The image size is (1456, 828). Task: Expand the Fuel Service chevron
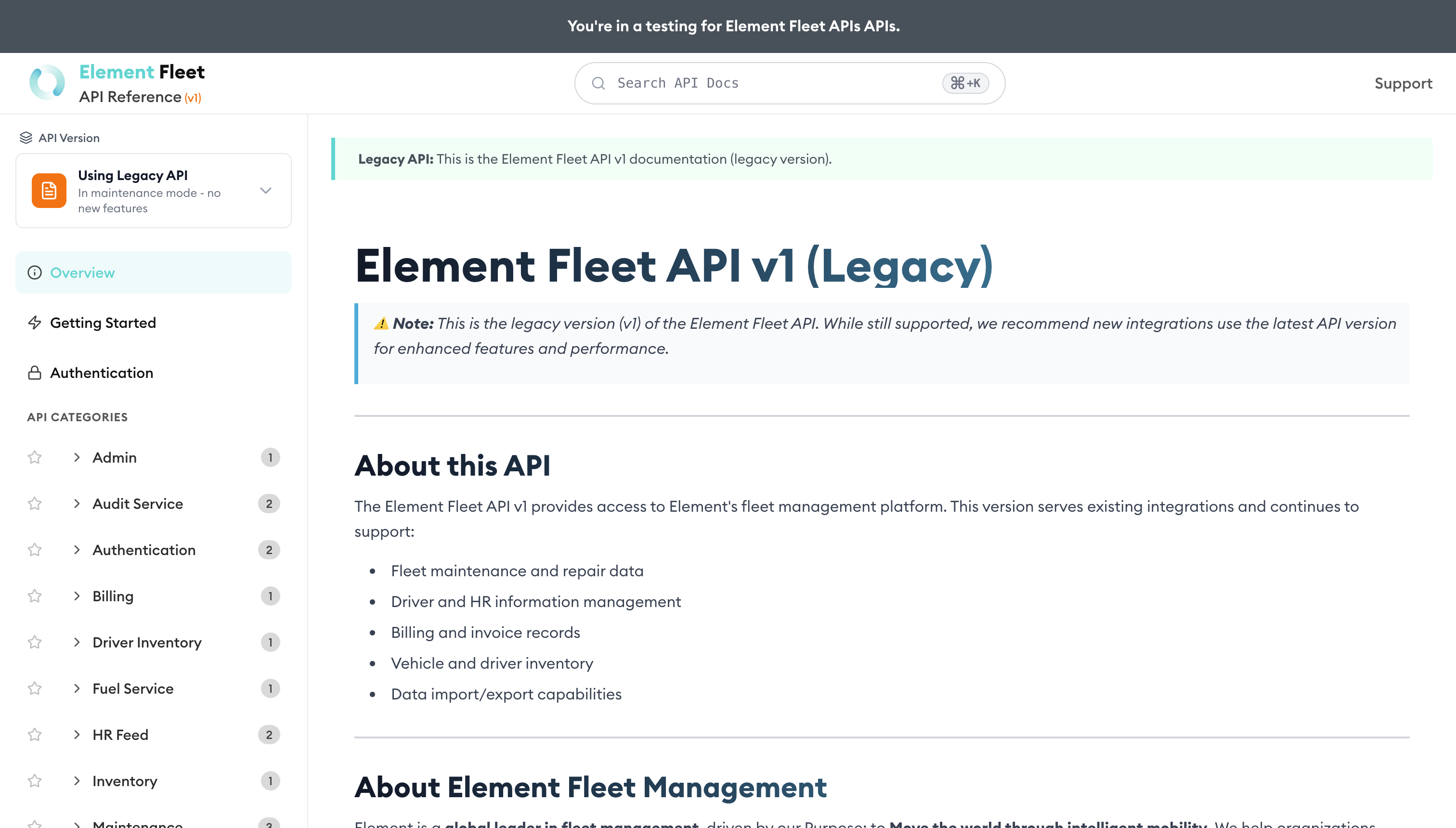[77, 689]
